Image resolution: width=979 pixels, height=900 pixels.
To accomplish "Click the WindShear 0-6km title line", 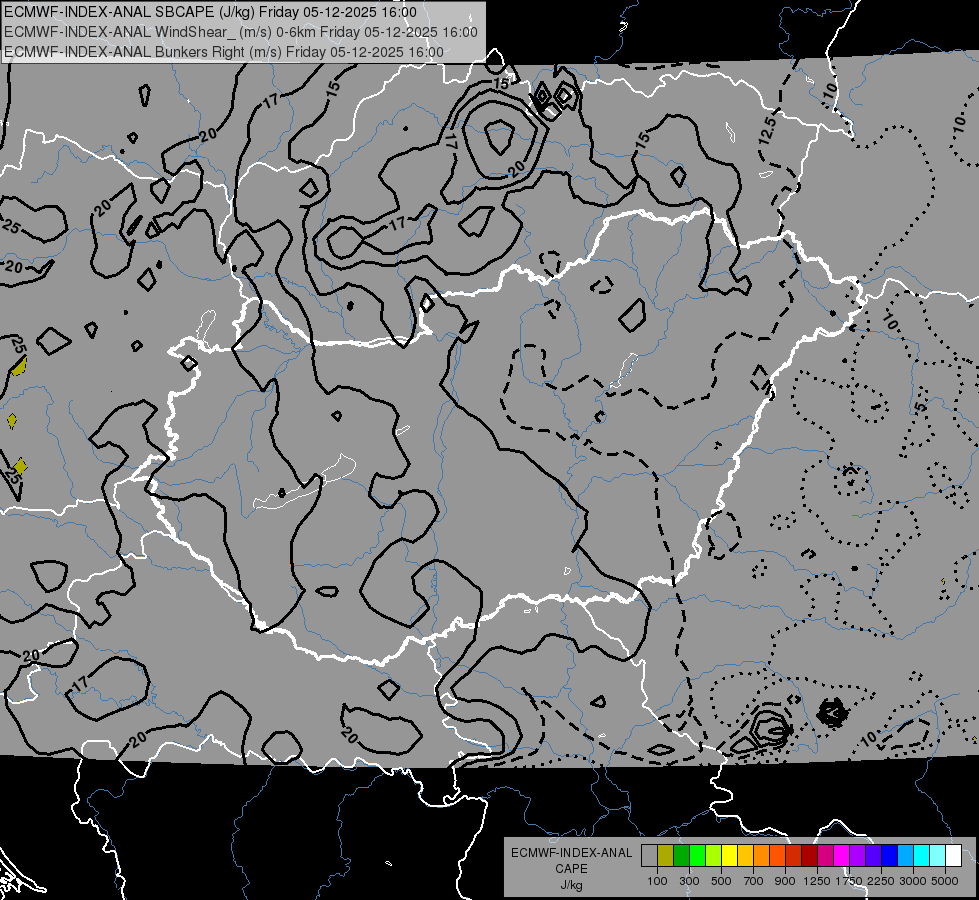I will point(240,32).
